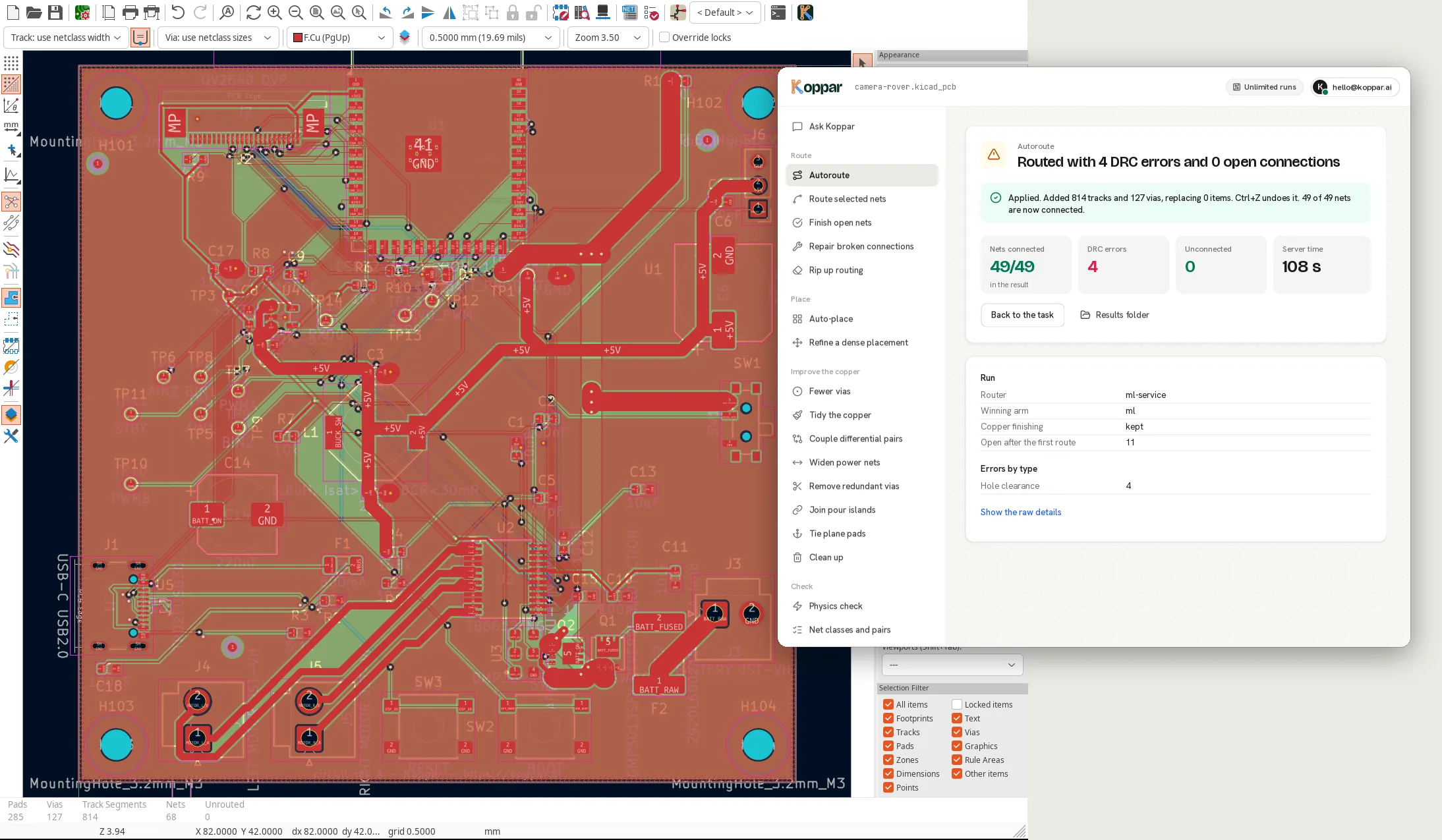Open Physics check in sidebar

pyautogui.click(x=861, y=606)
